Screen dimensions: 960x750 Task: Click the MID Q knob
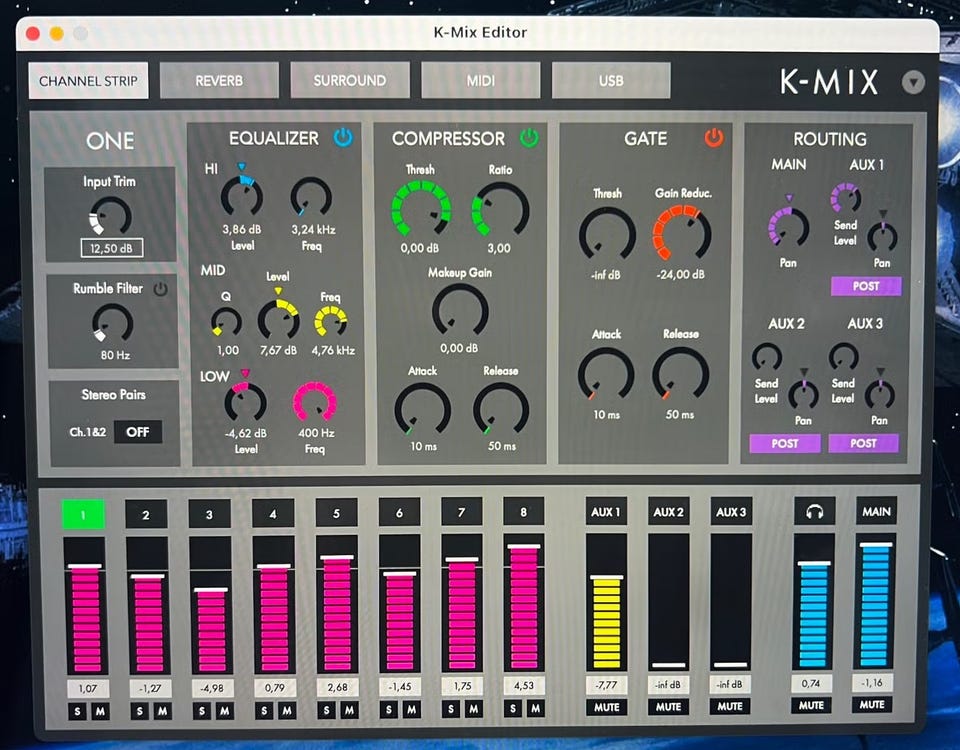click(x=226, y=322)
